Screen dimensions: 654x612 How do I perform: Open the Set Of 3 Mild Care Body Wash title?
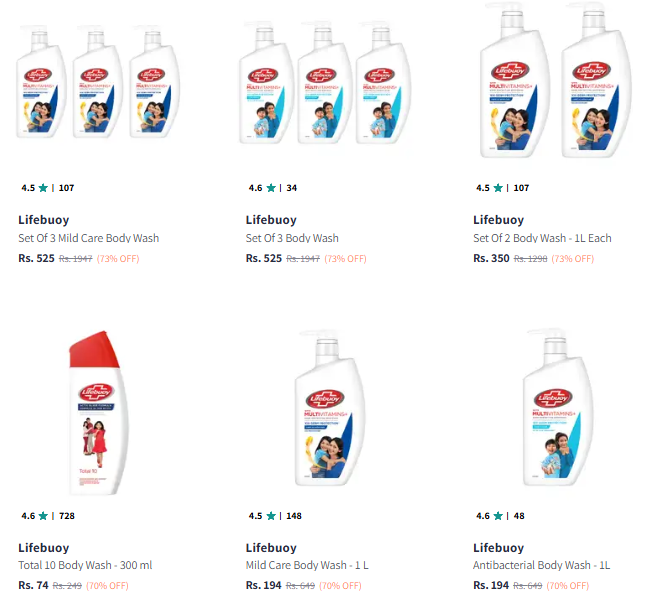point(89,238)
